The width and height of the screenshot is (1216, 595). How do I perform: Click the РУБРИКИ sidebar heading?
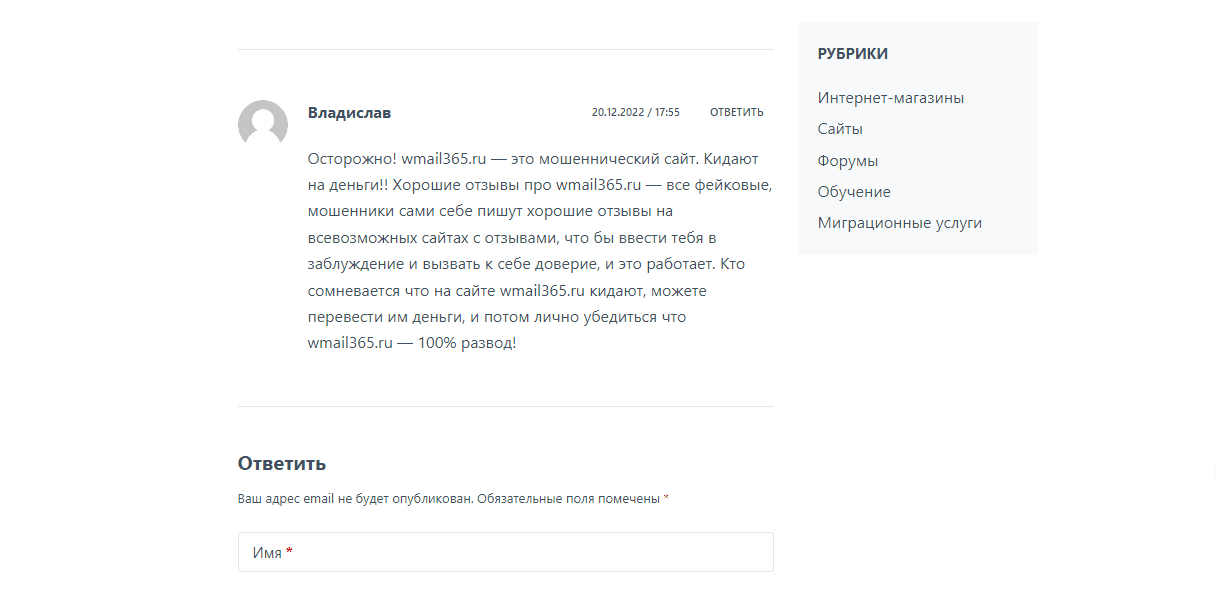coord(852,54)
